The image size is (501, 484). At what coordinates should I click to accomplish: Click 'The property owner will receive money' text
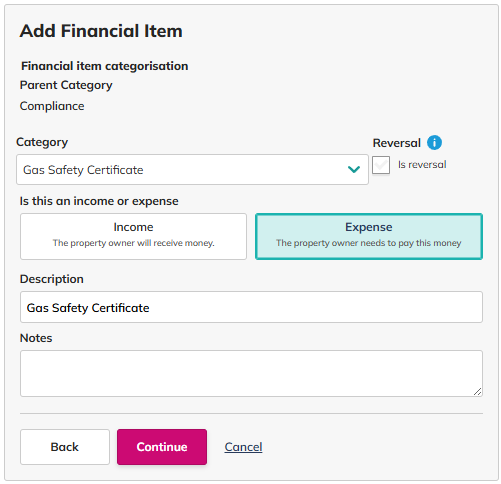point(133,243)
